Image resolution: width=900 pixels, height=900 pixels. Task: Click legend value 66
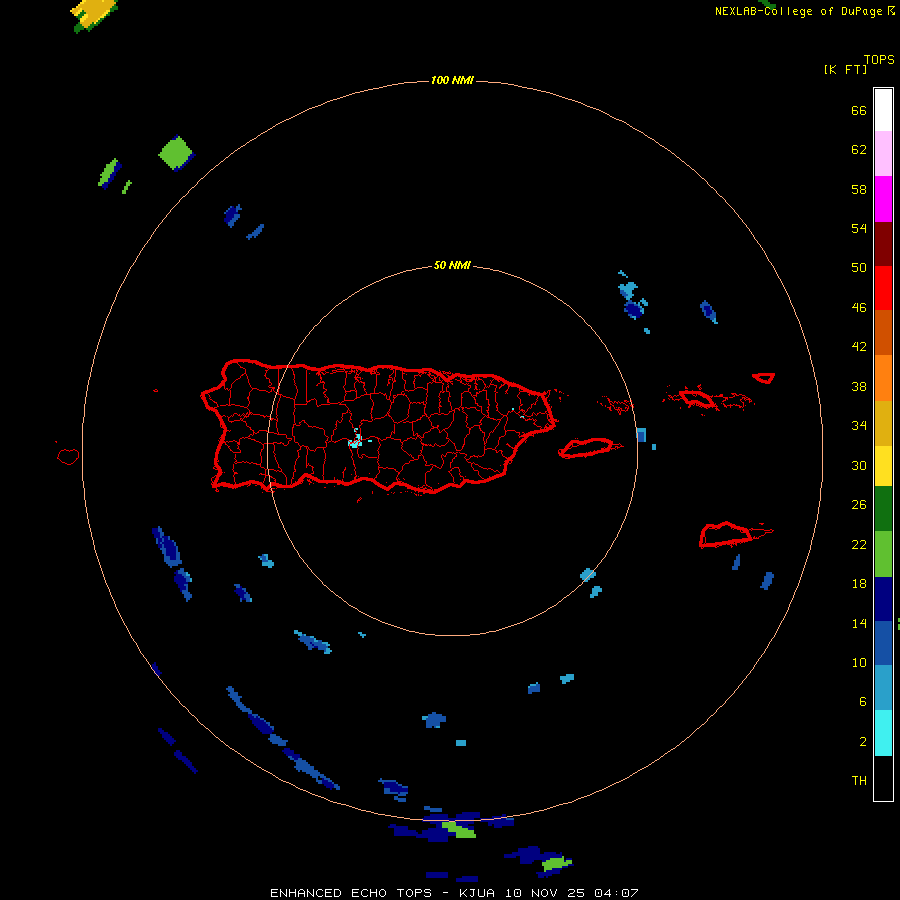859,110
